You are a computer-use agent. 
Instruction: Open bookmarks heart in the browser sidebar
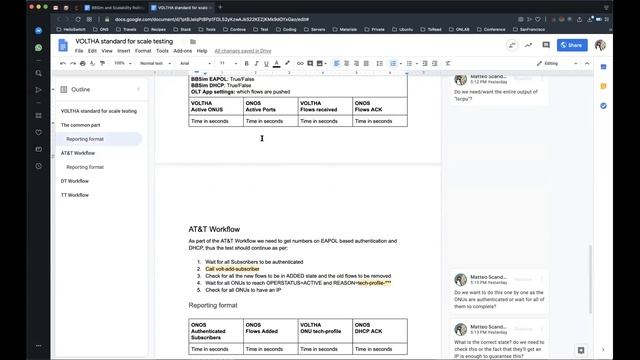pos(38,132)
